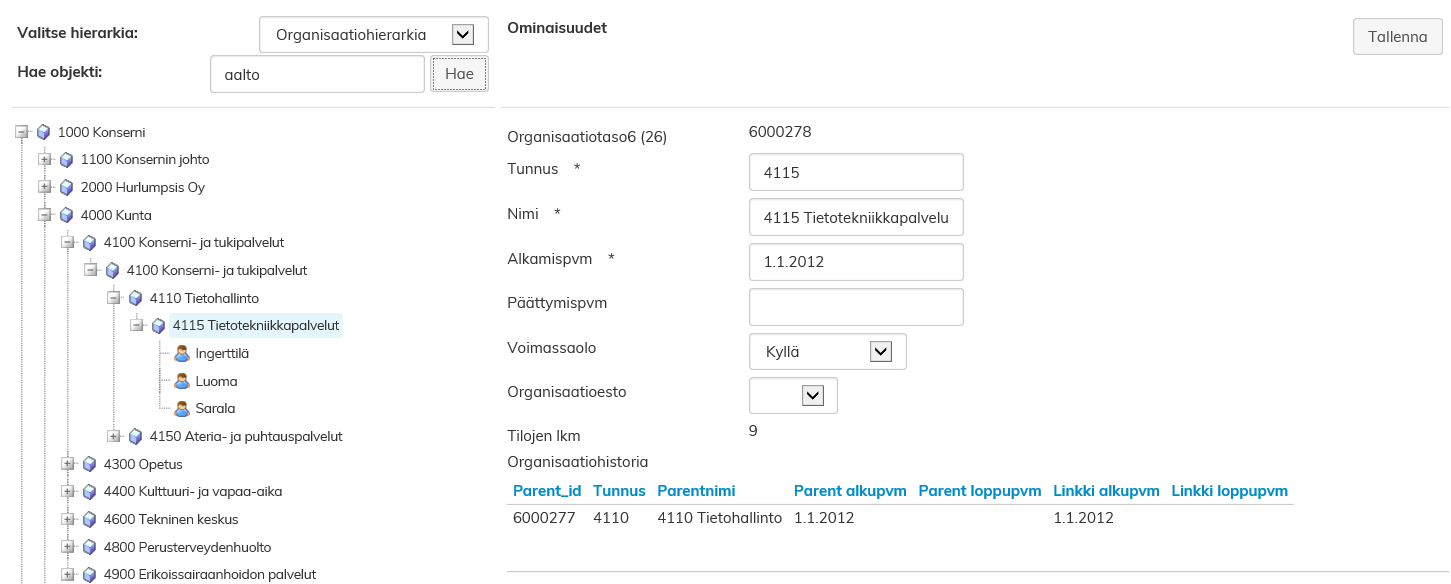The image size is (1451, 584).
Task: Sort table by Parentnimi column header
Action: 696,491
